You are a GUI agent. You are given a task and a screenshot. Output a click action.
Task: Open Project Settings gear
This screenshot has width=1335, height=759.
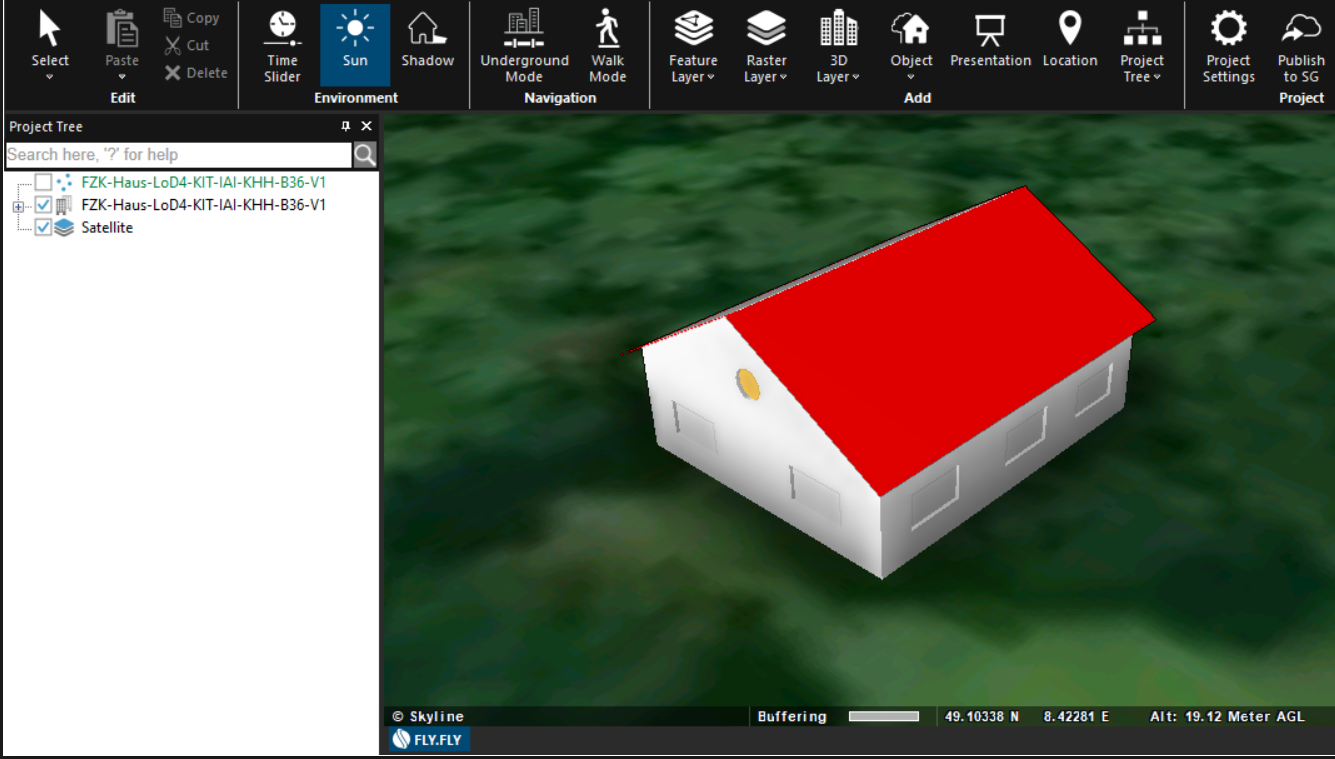tap(1228, 46)
